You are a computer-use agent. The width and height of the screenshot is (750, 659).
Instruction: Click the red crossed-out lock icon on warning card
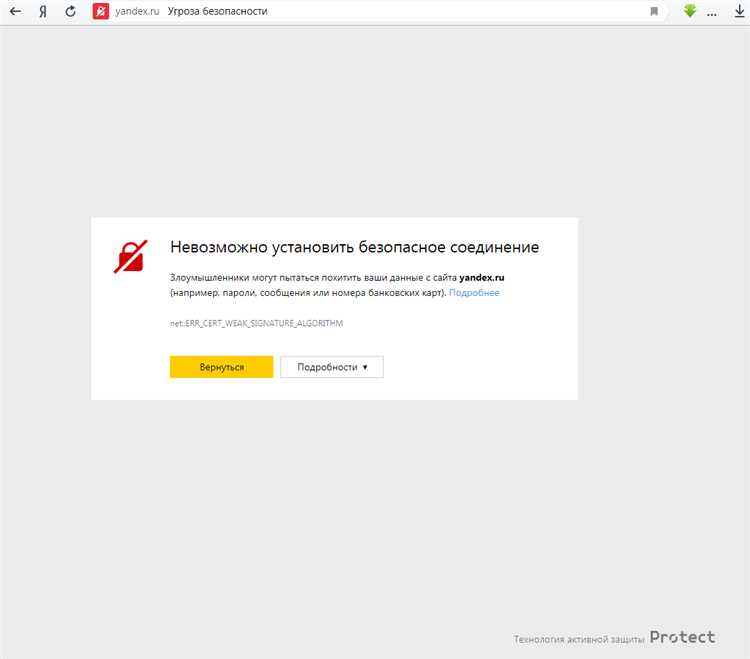pyautogui.click(x=131, y=256)
